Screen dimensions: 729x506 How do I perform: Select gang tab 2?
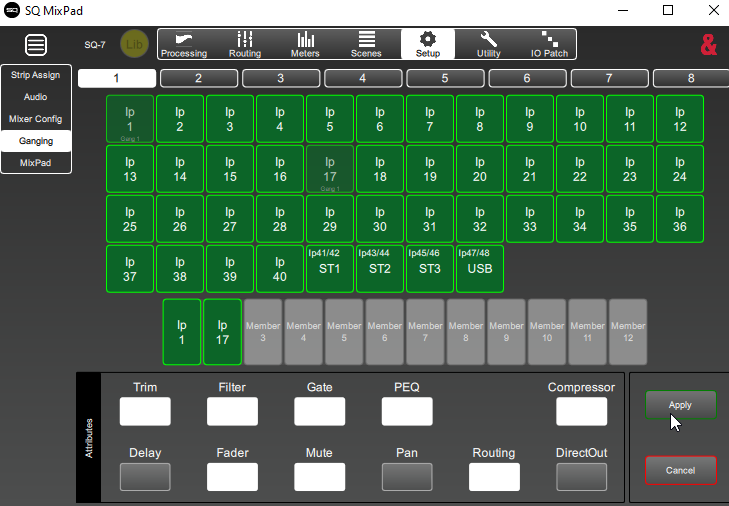coord(199,78)
